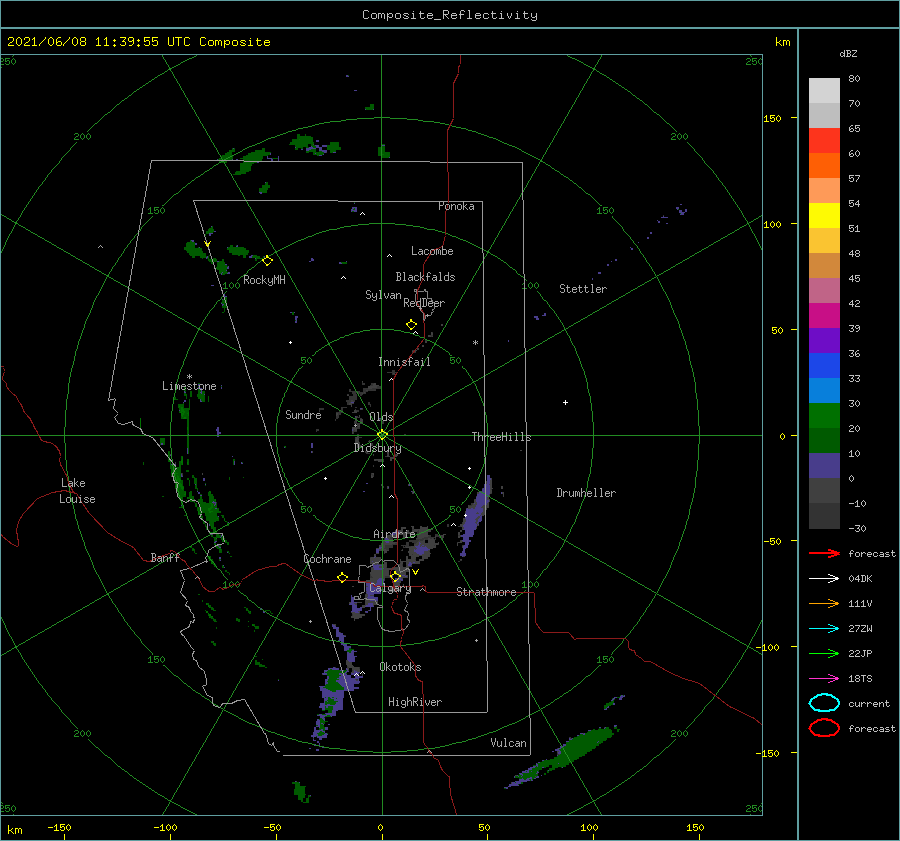Click the white 04DK arrow in legend
The height and width of the screenshot is (841, 900).
tap(824, 578)
